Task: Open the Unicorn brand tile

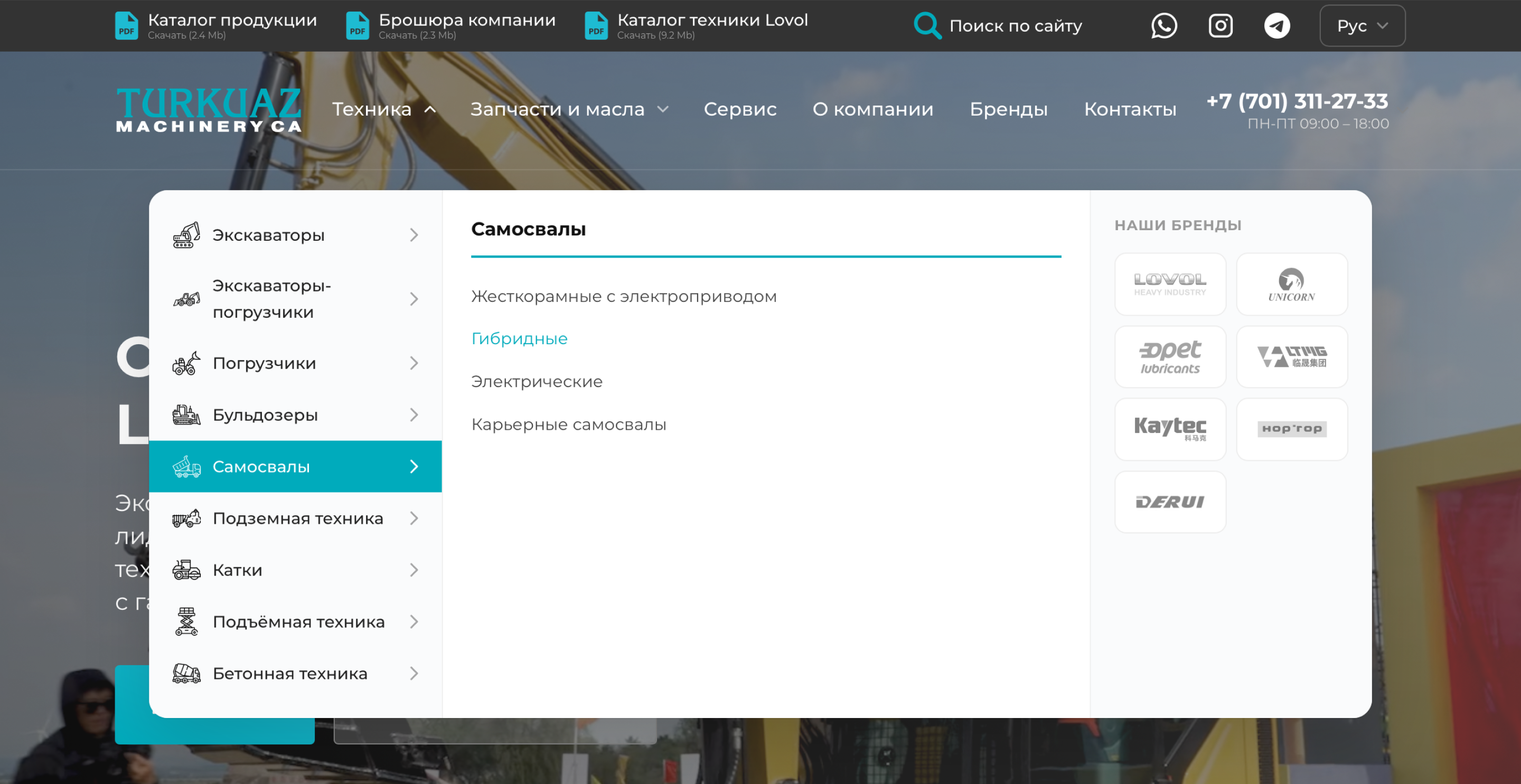Action: [1291, 285]
